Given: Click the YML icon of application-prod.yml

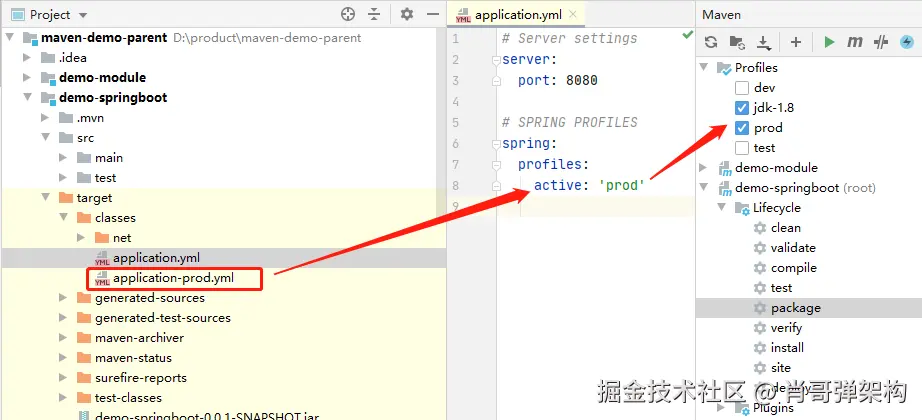Looking at the screenshot, I should [102, 278].
